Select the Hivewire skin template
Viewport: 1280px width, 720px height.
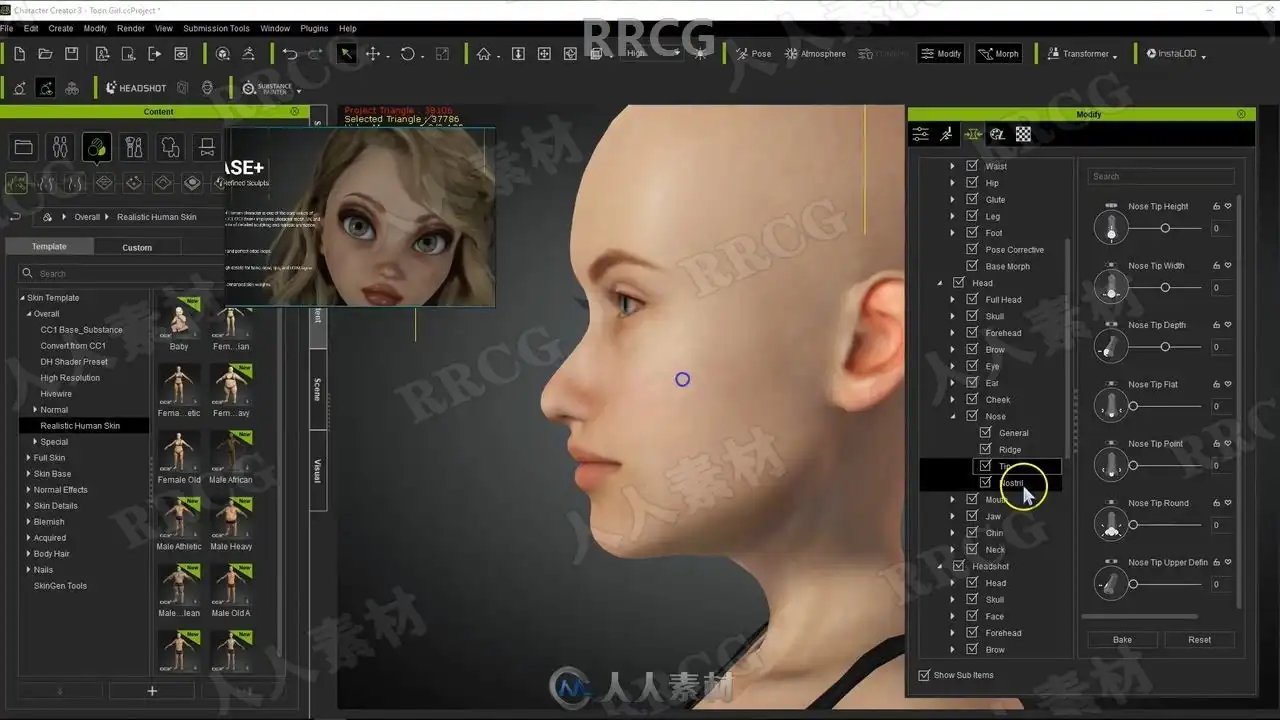[x=56, y=394]
